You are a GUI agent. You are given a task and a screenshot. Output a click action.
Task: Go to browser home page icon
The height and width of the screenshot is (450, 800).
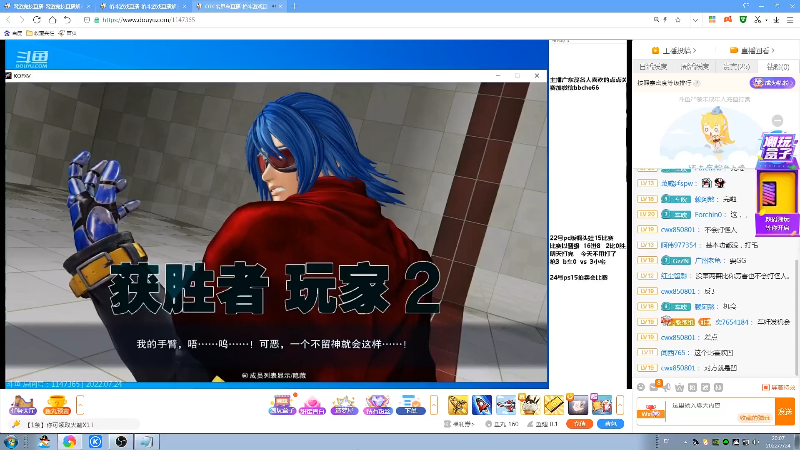pos(52,19)
